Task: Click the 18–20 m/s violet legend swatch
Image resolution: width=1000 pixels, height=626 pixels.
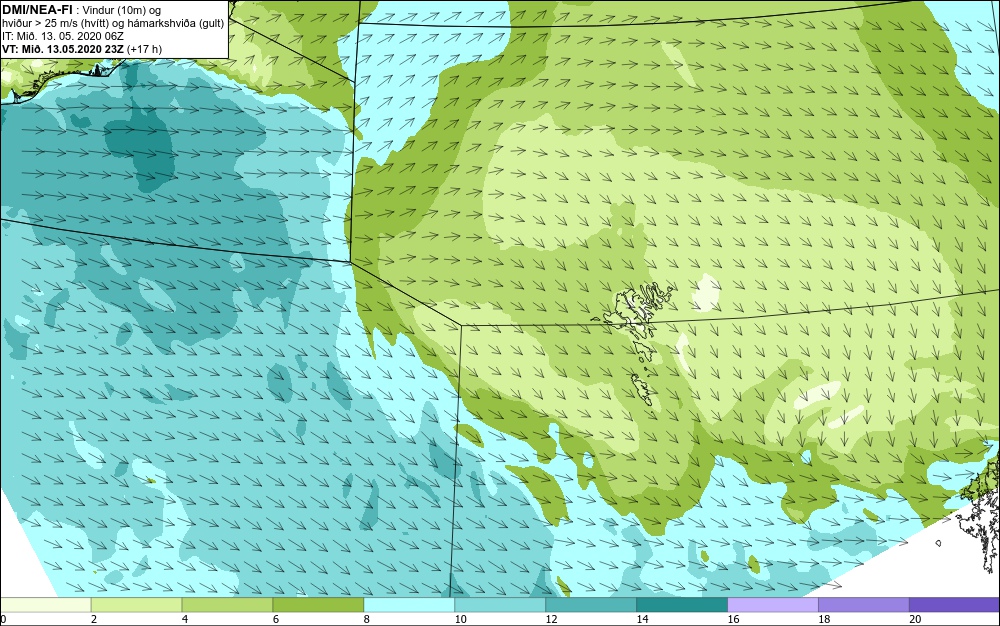Action: coord(864,605)
